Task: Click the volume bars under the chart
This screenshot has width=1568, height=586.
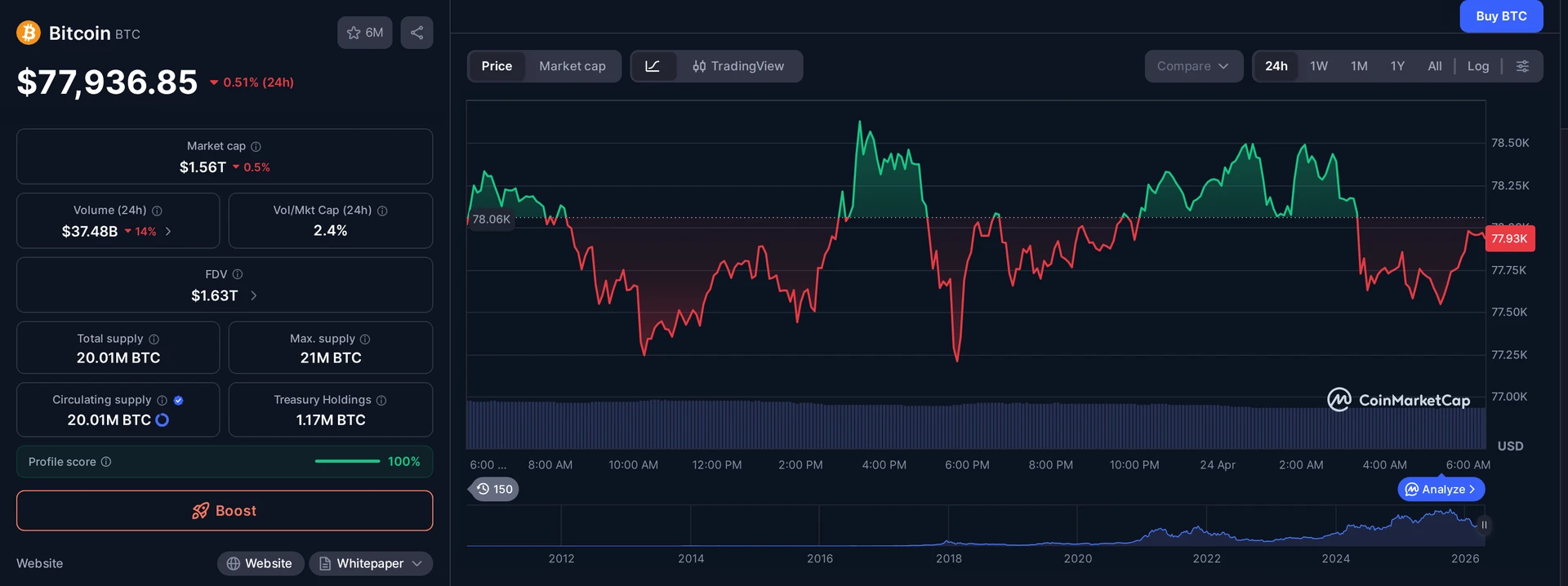Action: tap(975, 424)
